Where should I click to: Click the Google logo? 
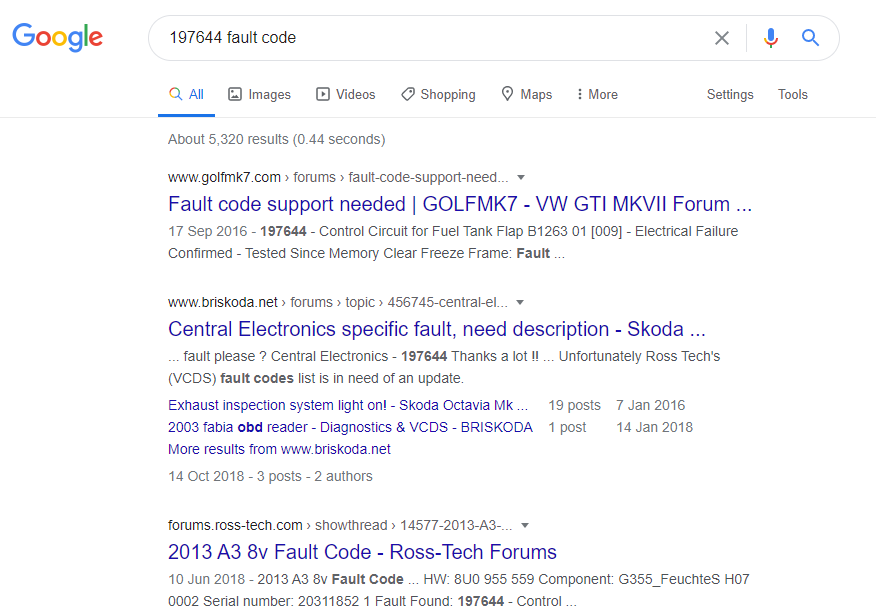coord(58,37)
